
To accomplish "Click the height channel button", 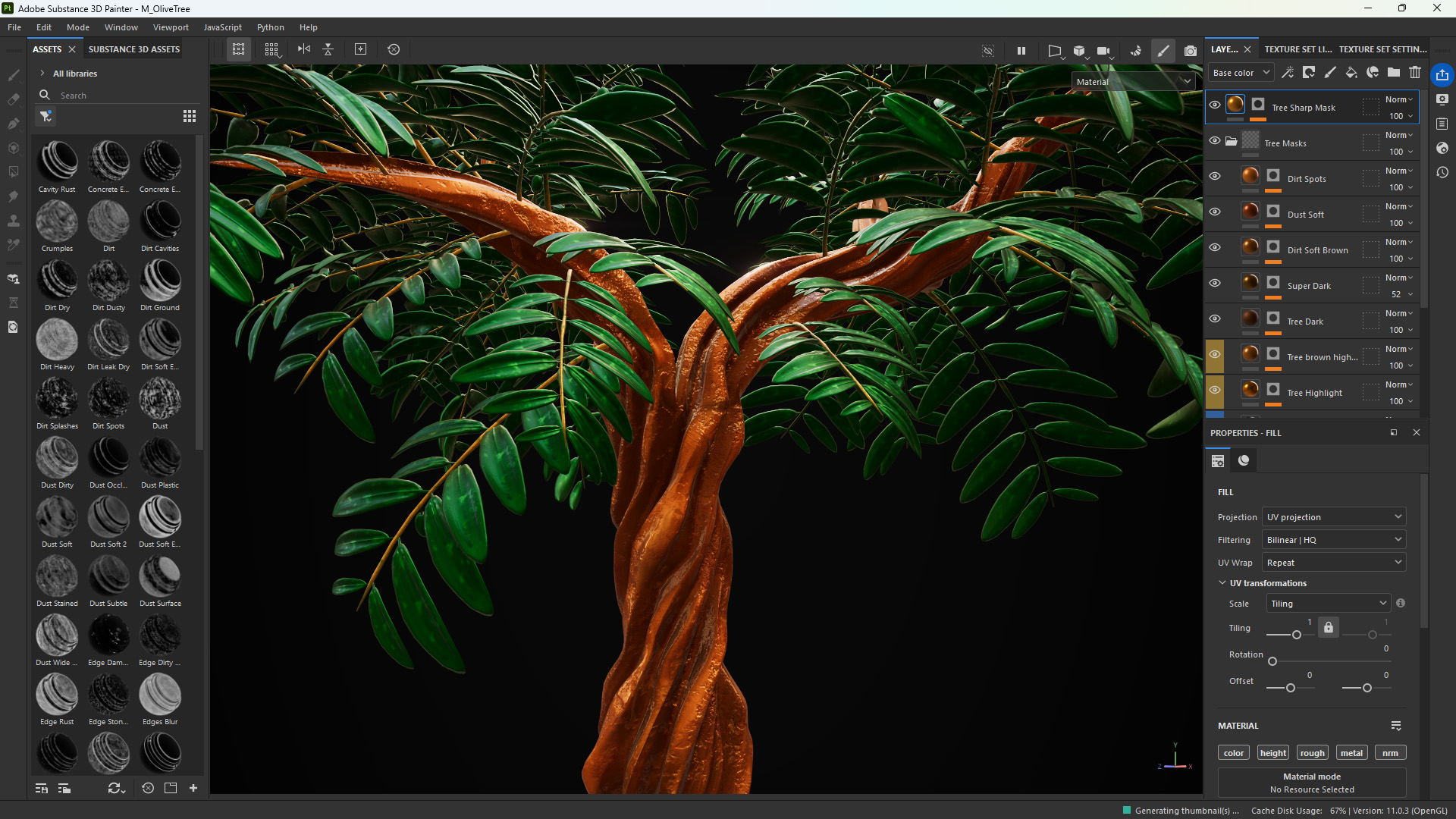I will coord(1272,752).
